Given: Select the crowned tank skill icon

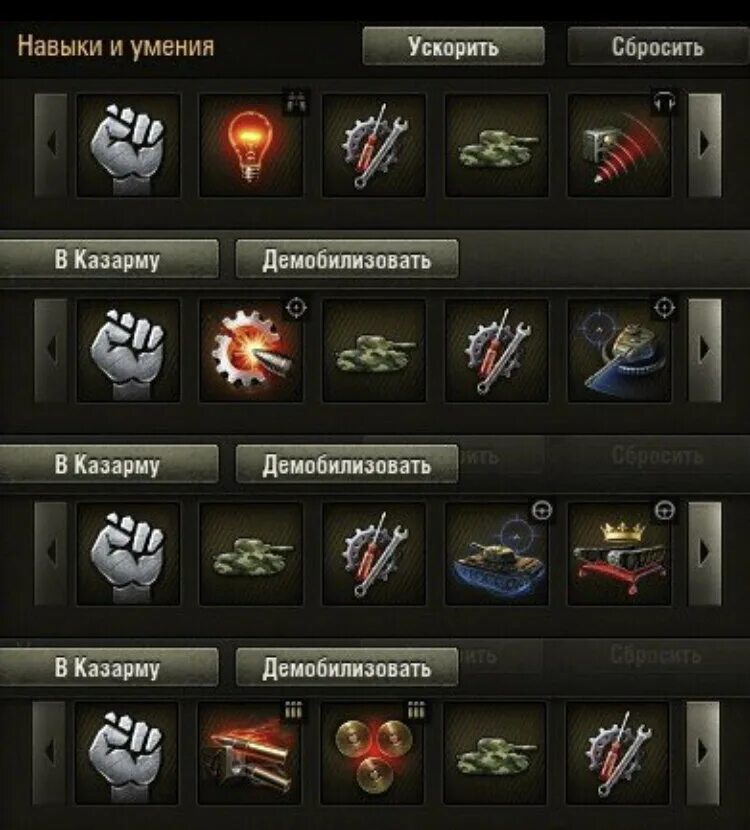Looking at the screenshot, I should tap(619, 553).
